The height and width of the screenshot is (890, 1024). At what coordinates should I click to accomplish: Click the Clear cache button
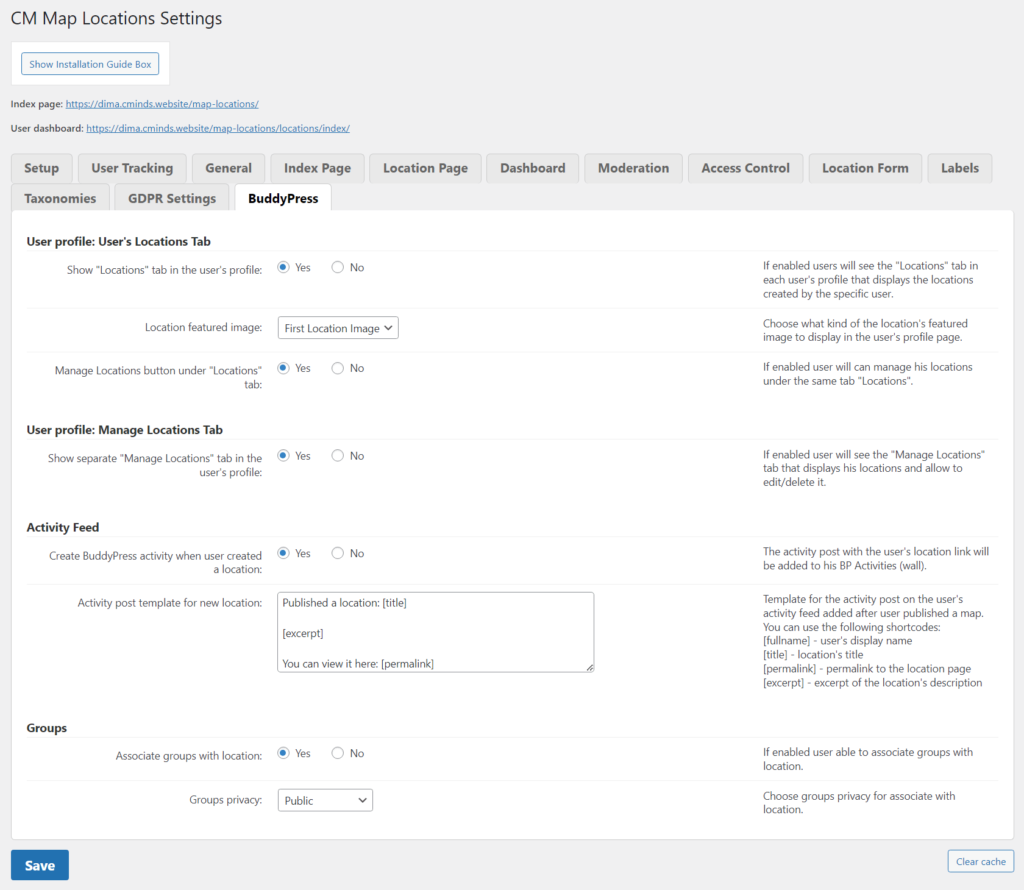click(x=980, y=861)
